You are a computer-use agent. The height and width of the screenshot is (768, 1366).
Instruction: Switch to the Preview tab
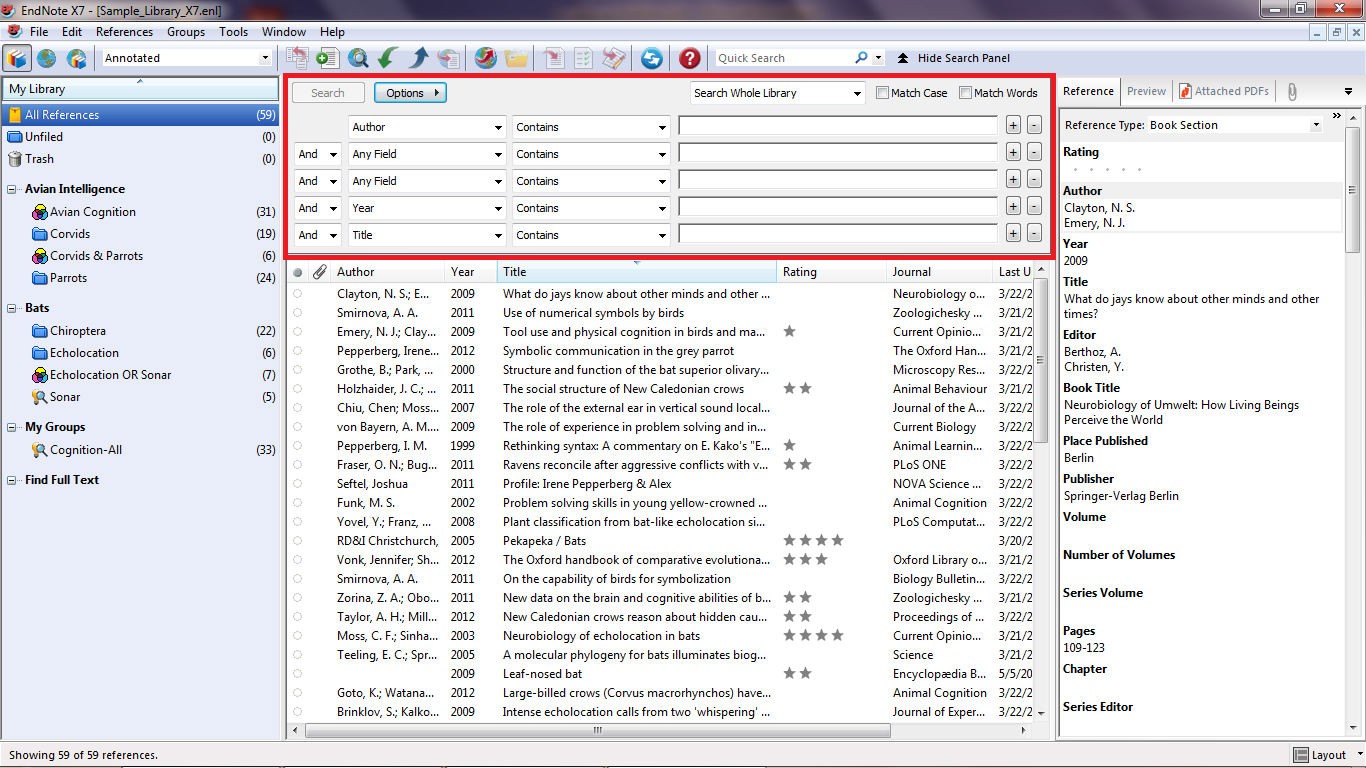(1146, 91)
